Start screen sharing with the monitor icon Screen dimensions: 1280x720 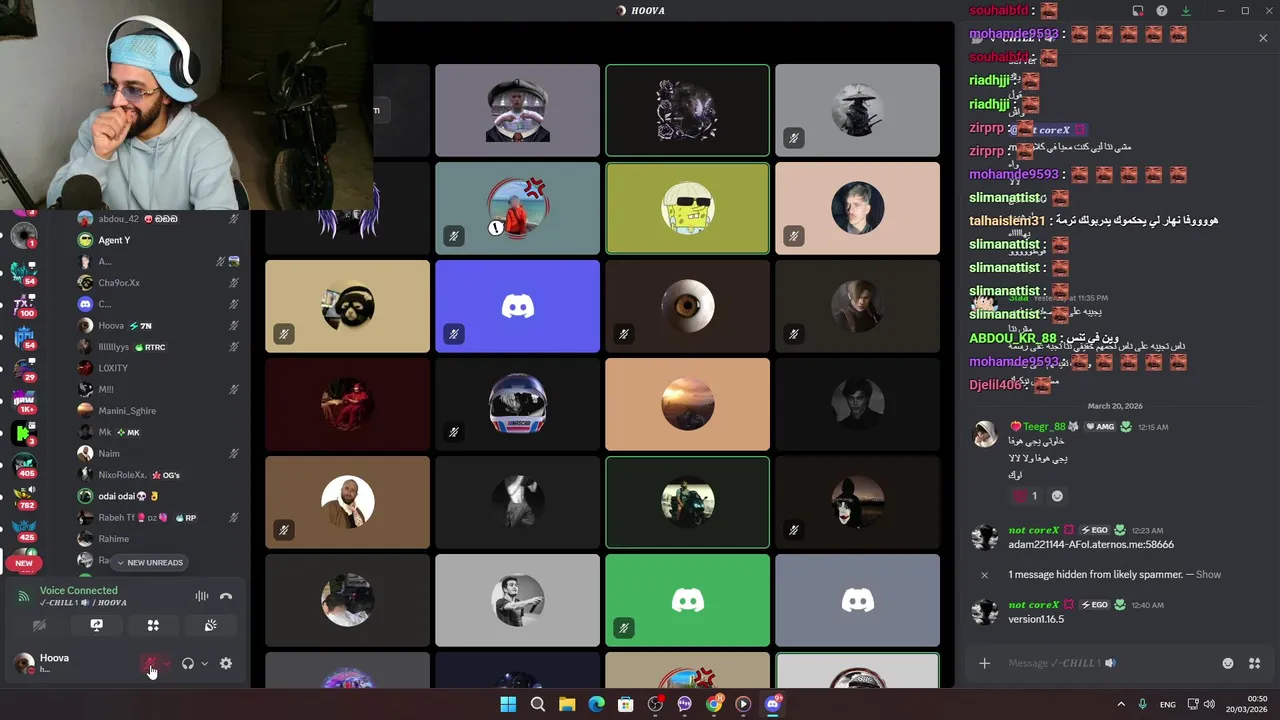tap(96, 625)
